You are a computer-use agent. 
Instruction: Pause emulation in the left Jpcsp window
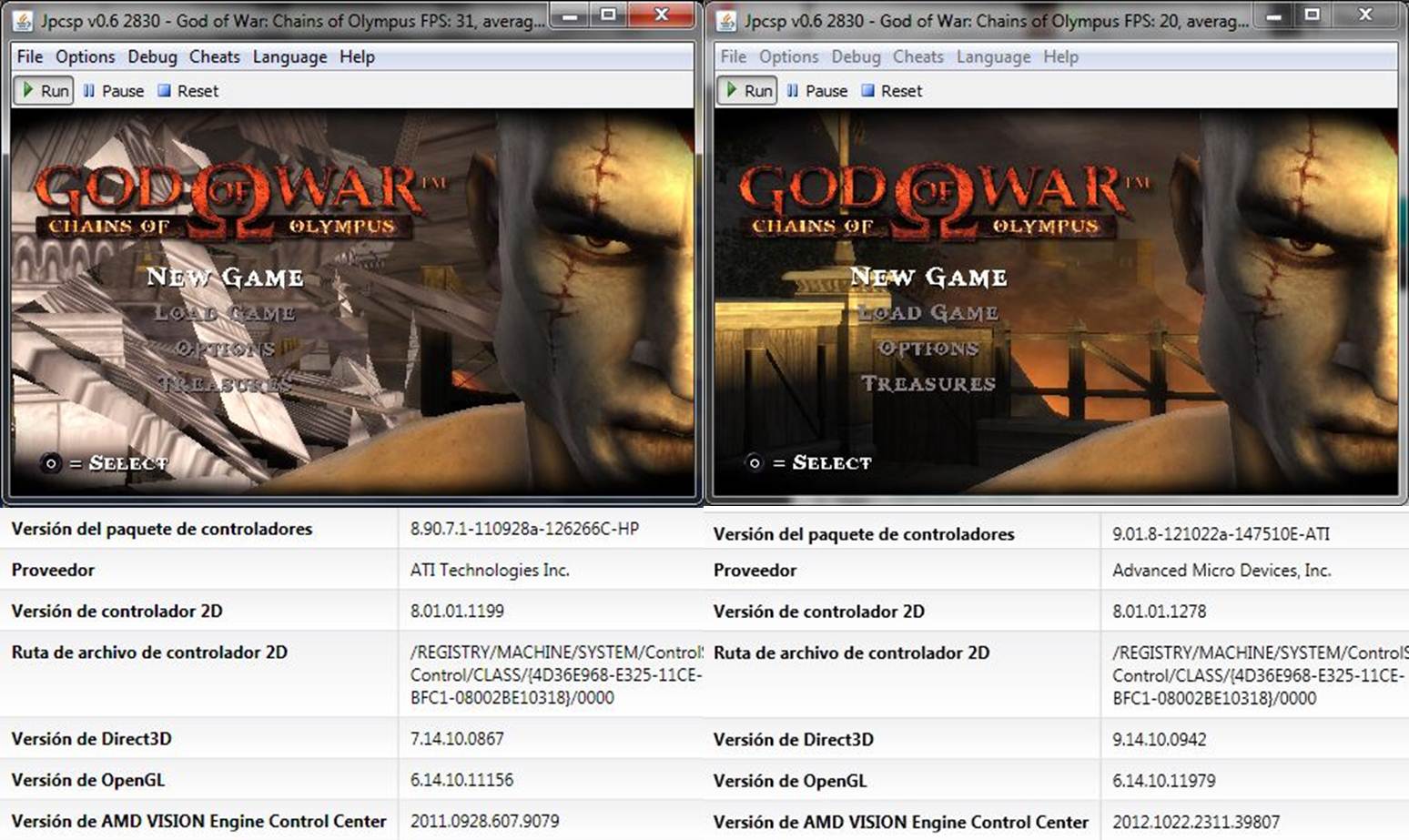[x=114, y=91]
